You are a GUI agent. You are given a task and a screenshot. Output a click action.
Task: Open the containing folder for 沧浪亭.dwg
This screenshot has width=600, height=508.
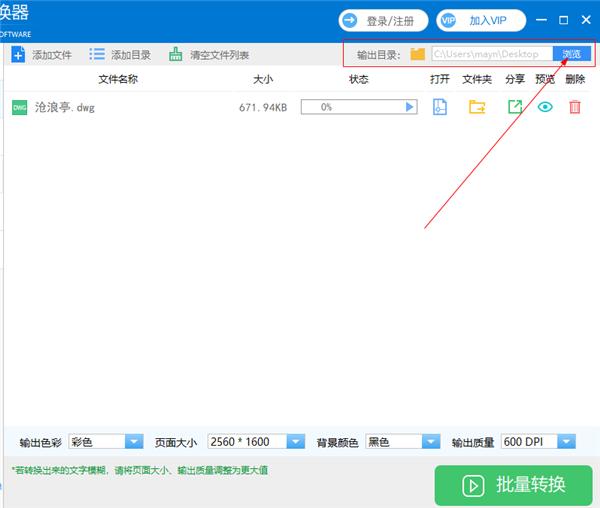(477, 107)
